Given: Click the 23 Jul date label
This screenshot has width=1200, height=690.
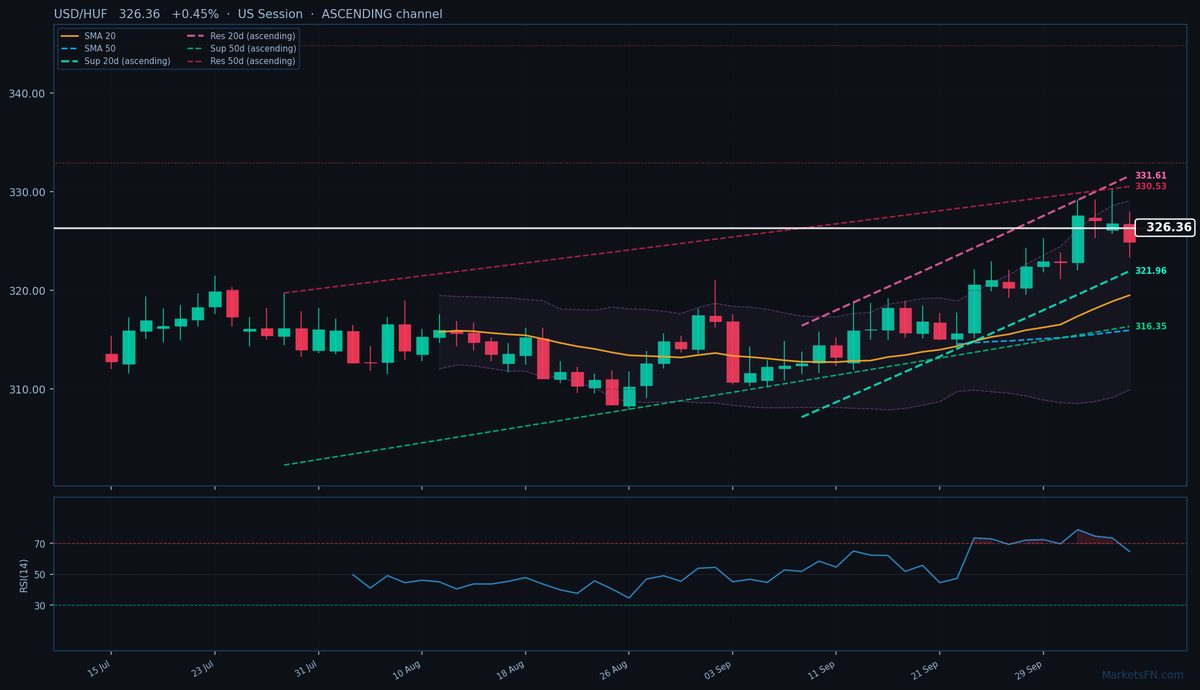Looking at the screenshot, I should [x=203, y=668].
